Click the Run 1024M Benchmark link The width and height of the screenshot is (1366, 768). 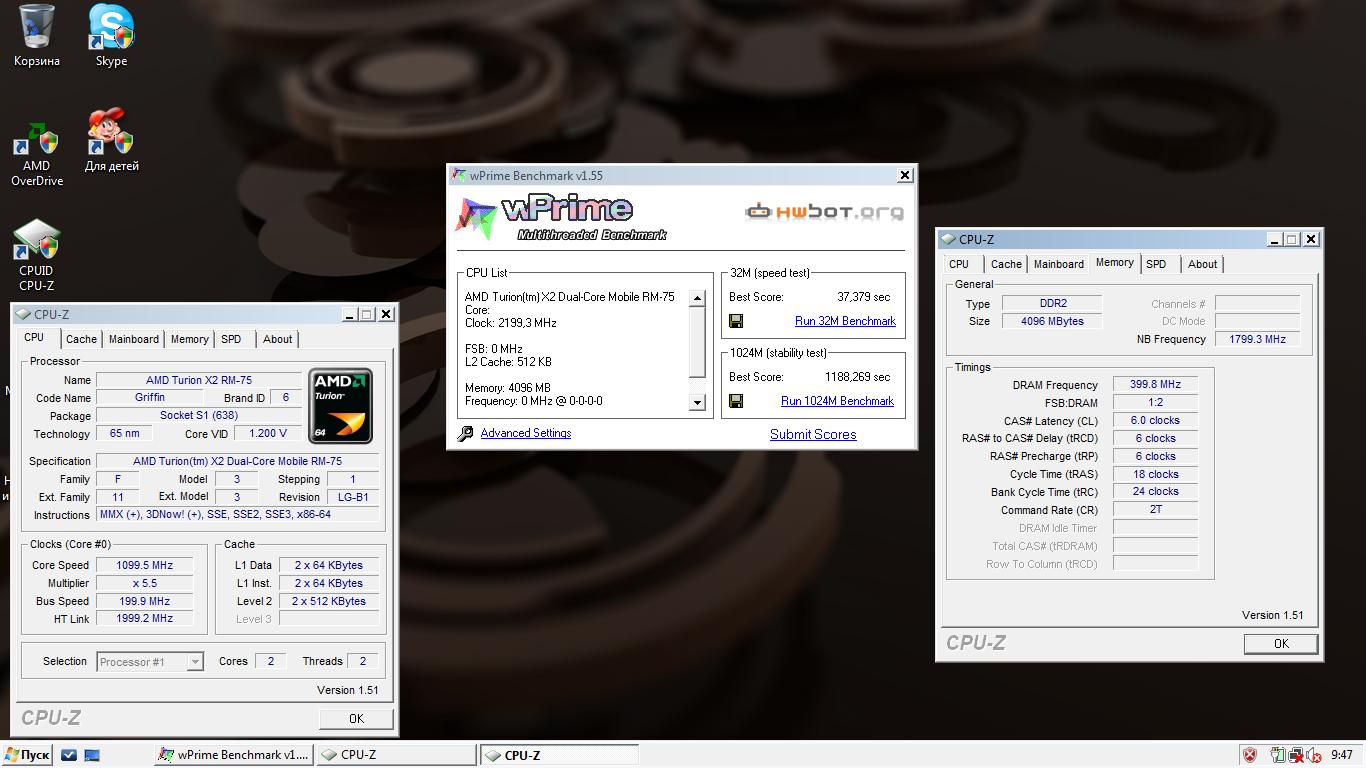837,401
